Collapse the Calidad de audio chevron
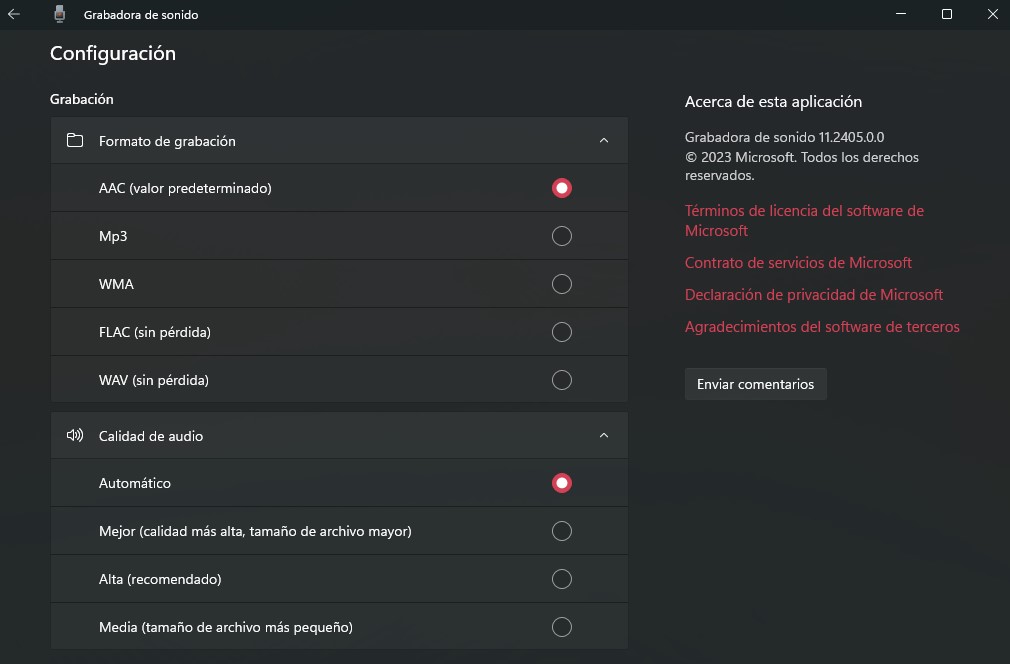This screenshot has width=1010, height=664. pyautogui.click(x=603, y=436)
